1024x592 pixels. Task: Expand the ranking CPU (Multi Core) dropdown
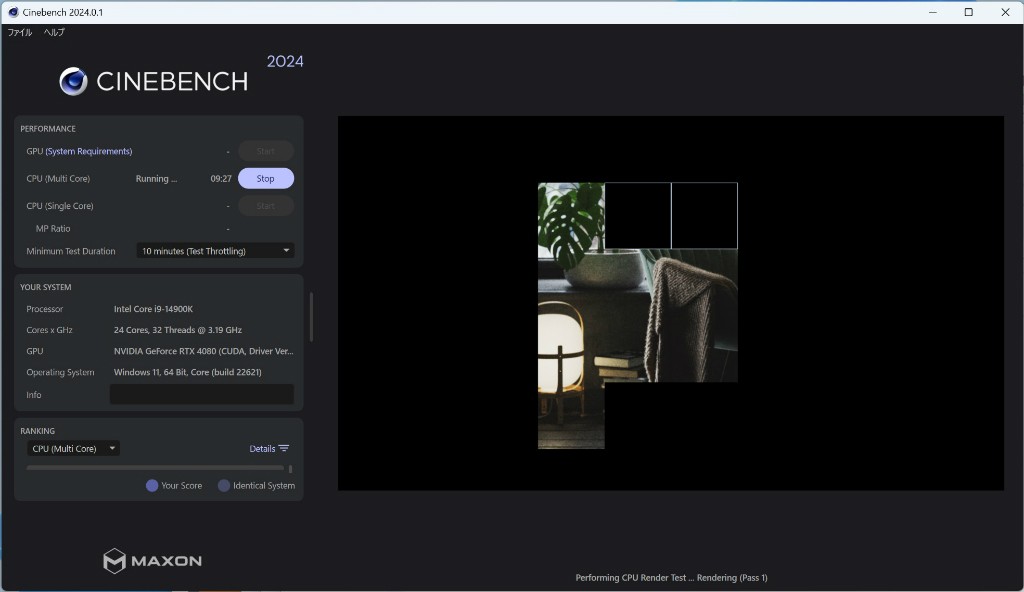coord(74,449)
